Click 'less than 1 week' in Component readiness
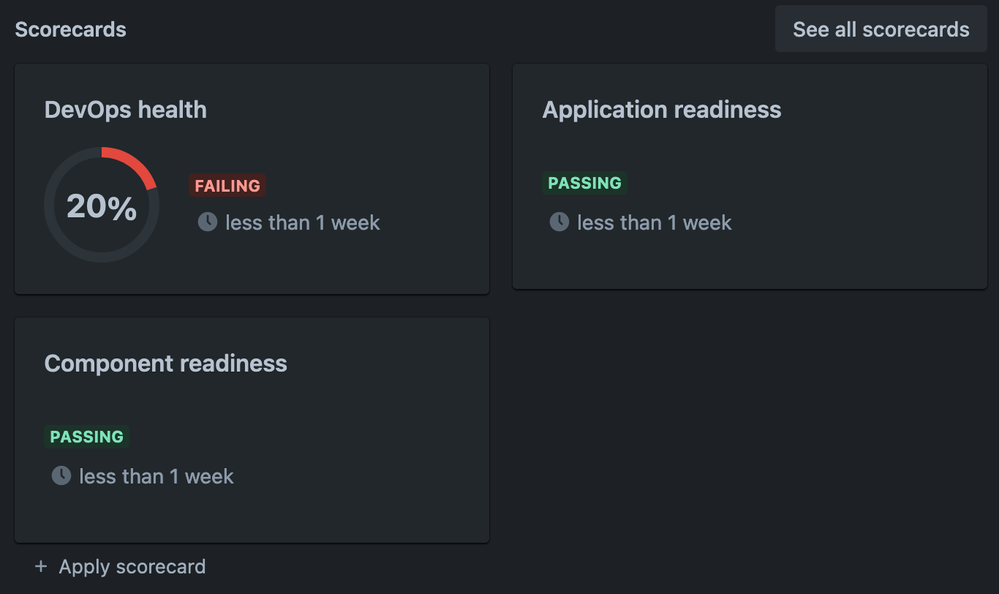Viewport: 999px width, 594px height. click(156, 476)
